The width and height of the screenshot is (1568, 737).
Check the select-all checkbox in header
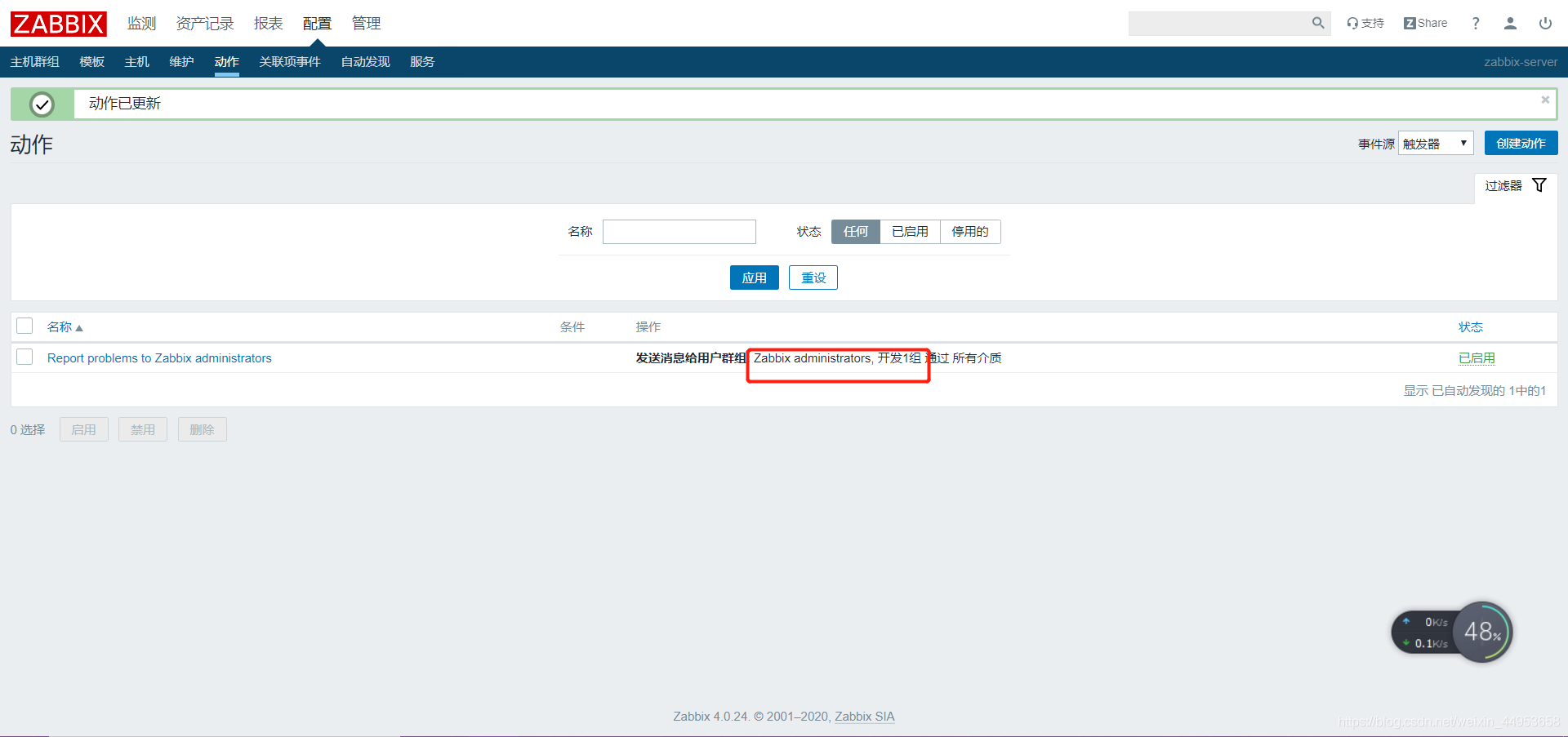(24, 326)
